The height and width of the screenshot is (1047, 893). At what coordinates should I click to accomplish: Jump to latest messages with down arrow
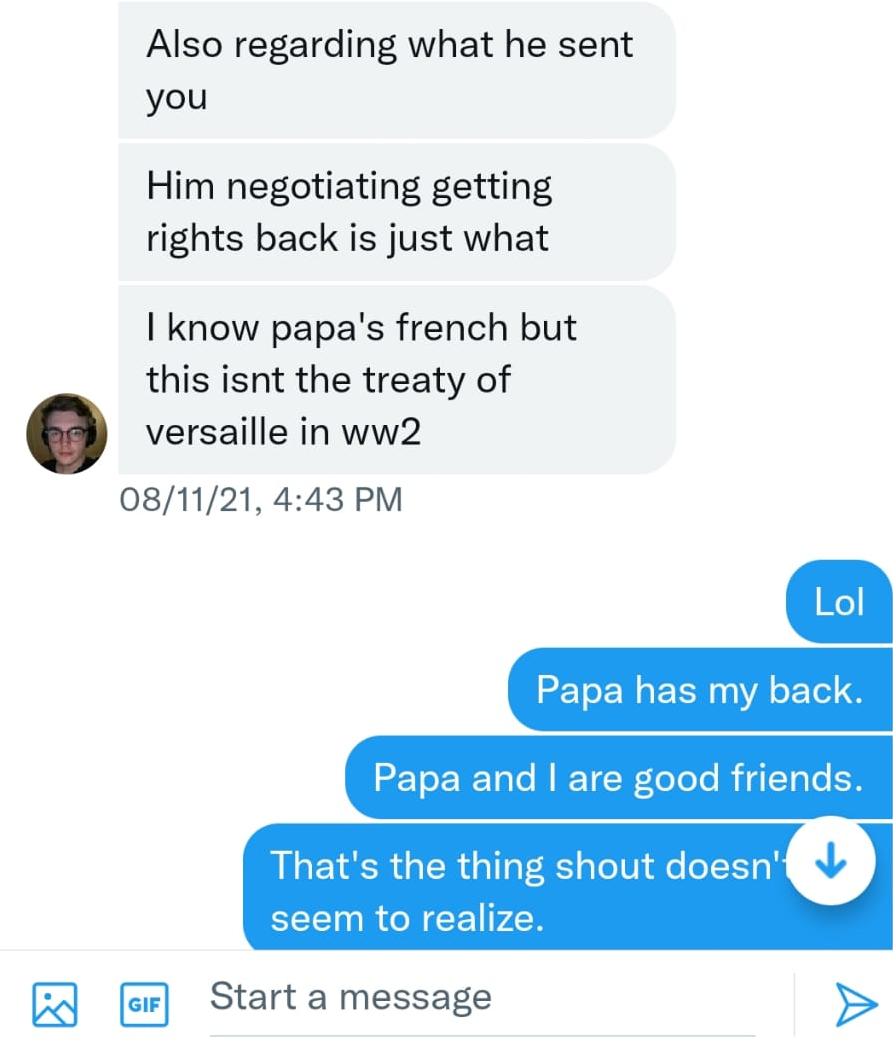[831, 861]
